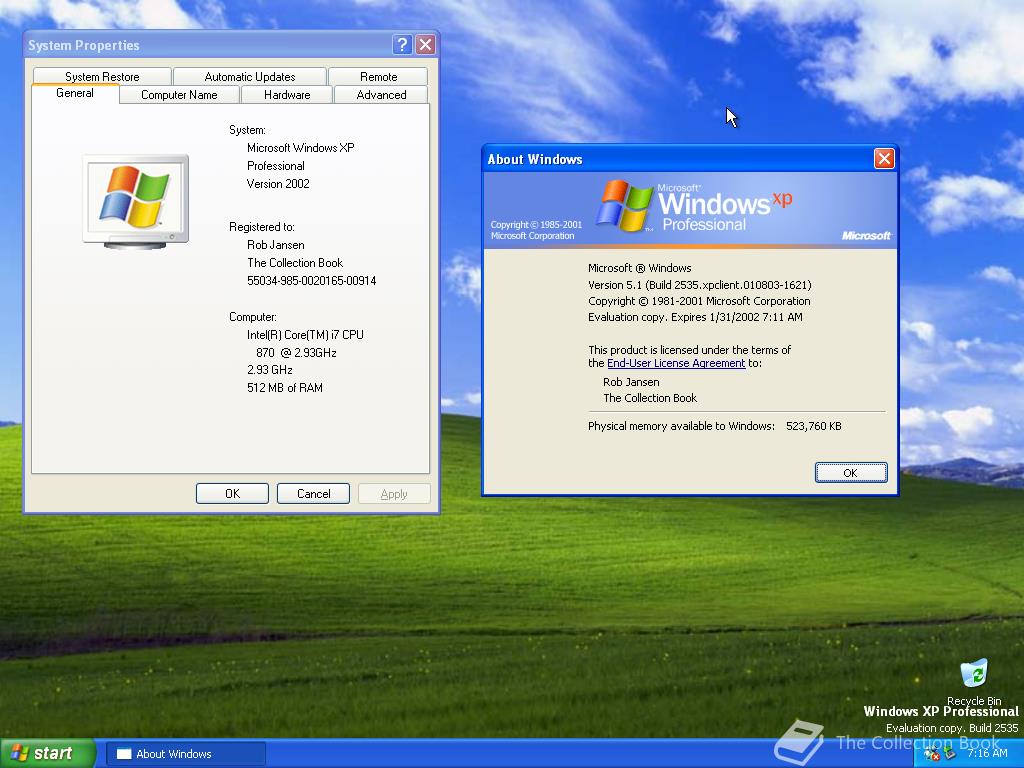
Task: Click the 'Evaluation copy. Expires 1/31/2002' line
Action: coord(696,317)
